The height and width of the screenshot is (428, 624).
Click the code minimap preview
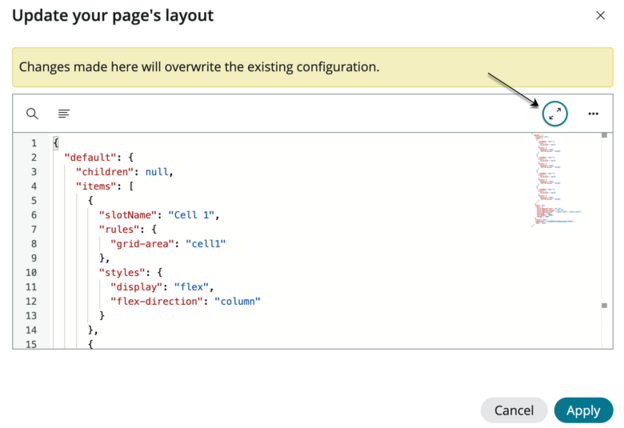coord(557,180)
